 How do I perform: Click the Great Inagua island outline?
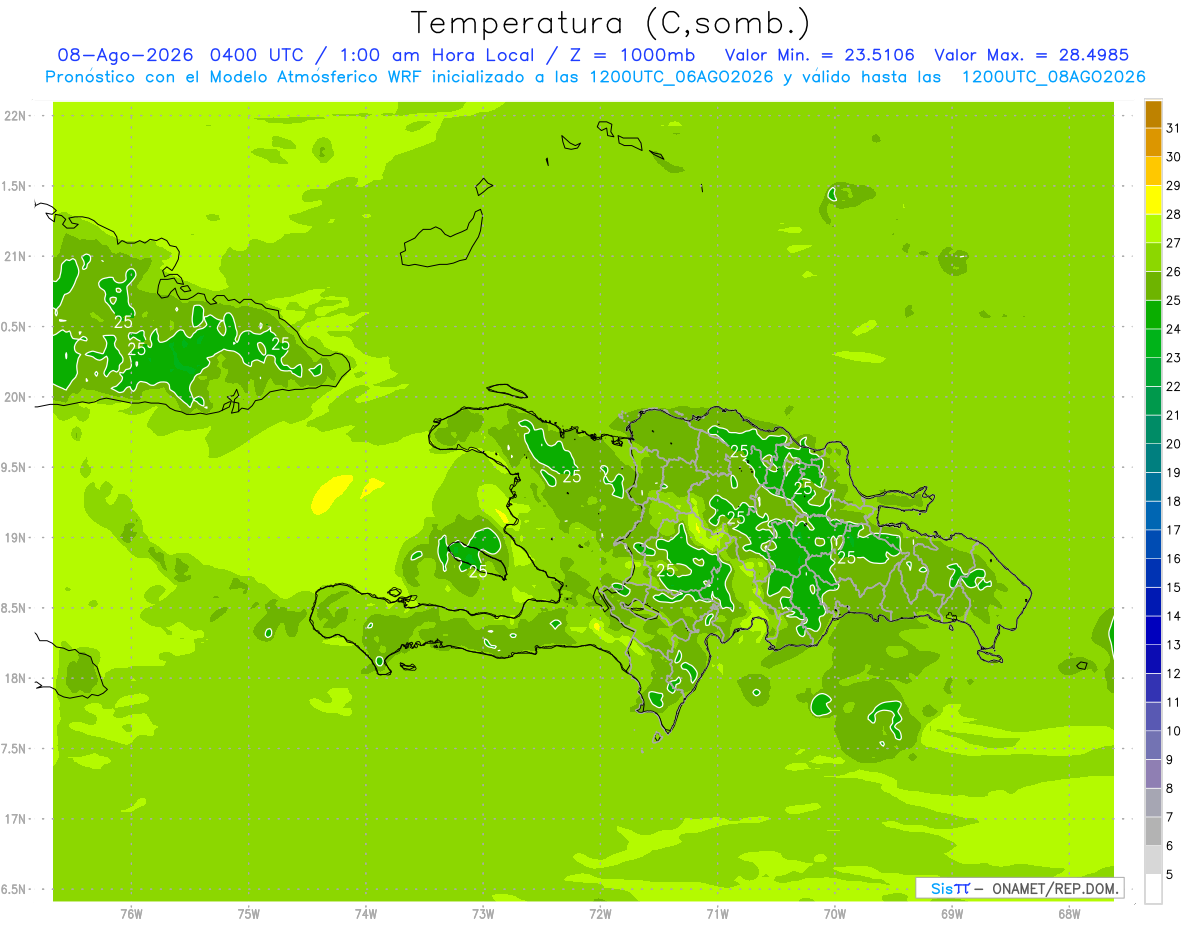440,240
